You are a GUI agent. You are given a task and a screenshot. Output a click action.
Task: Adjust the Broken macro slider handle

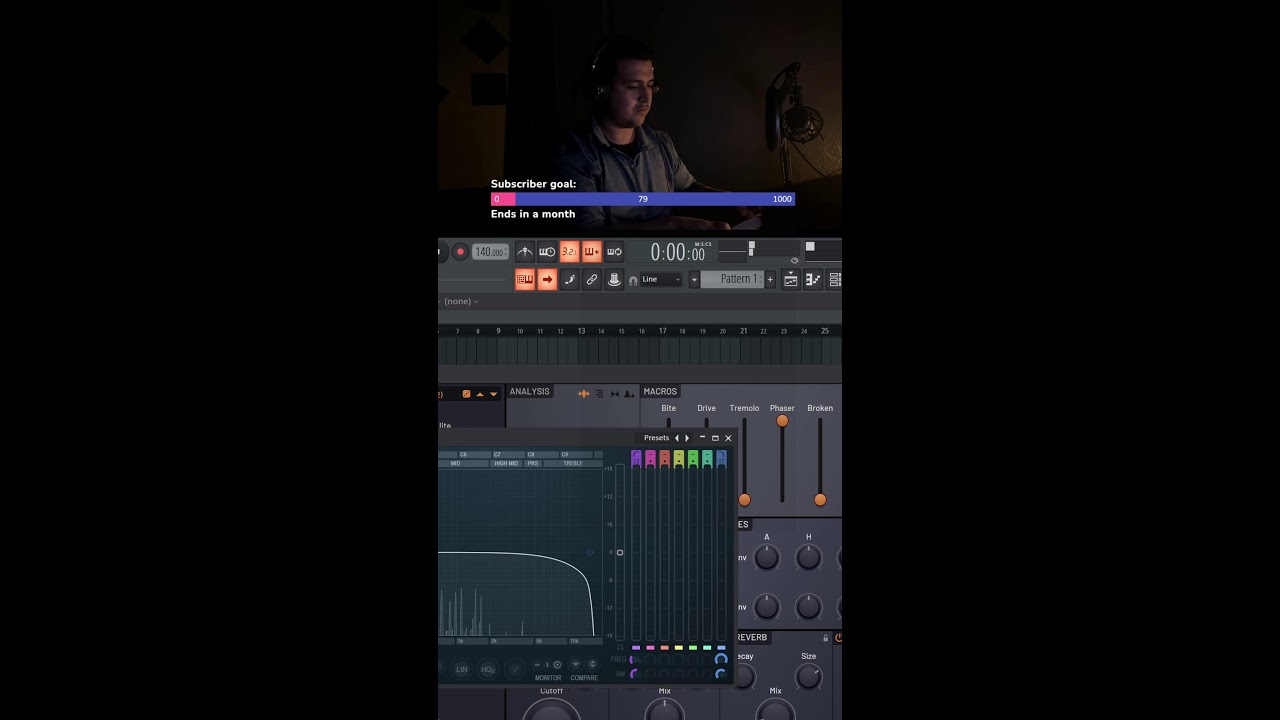(820, 499)
